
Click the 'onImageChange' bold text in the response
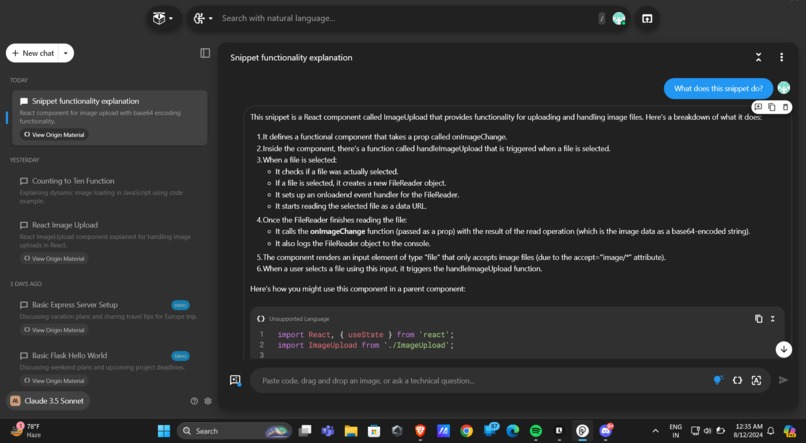tap(338, 231)
